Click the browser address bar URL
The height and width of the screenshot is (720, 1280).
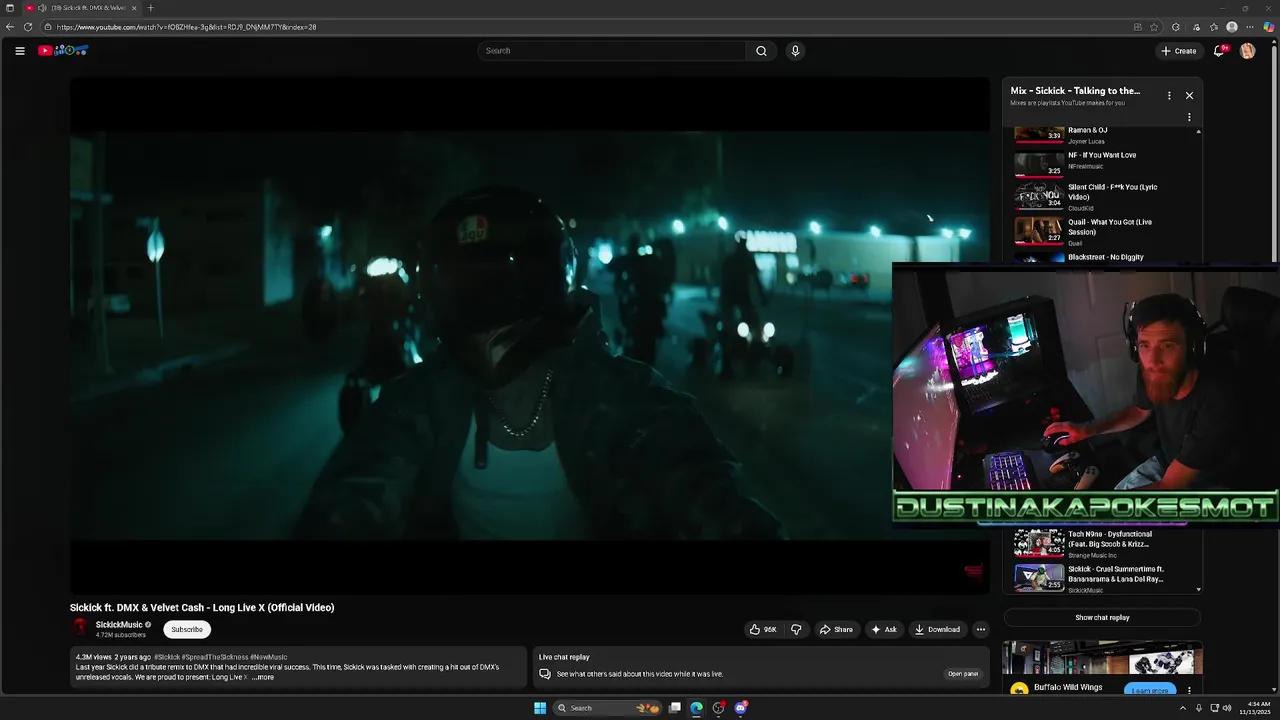tap(186, 27)
